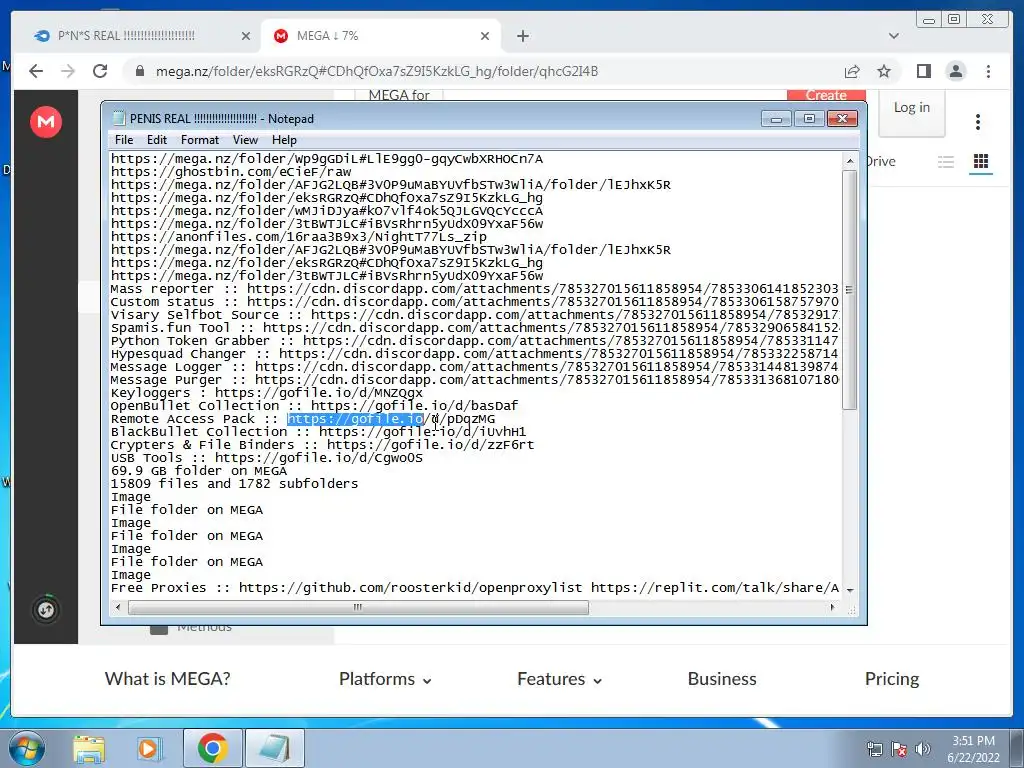Click the Chrome taskbar icon
This screenshot has height=768, width=1024.
coord(212,748)
